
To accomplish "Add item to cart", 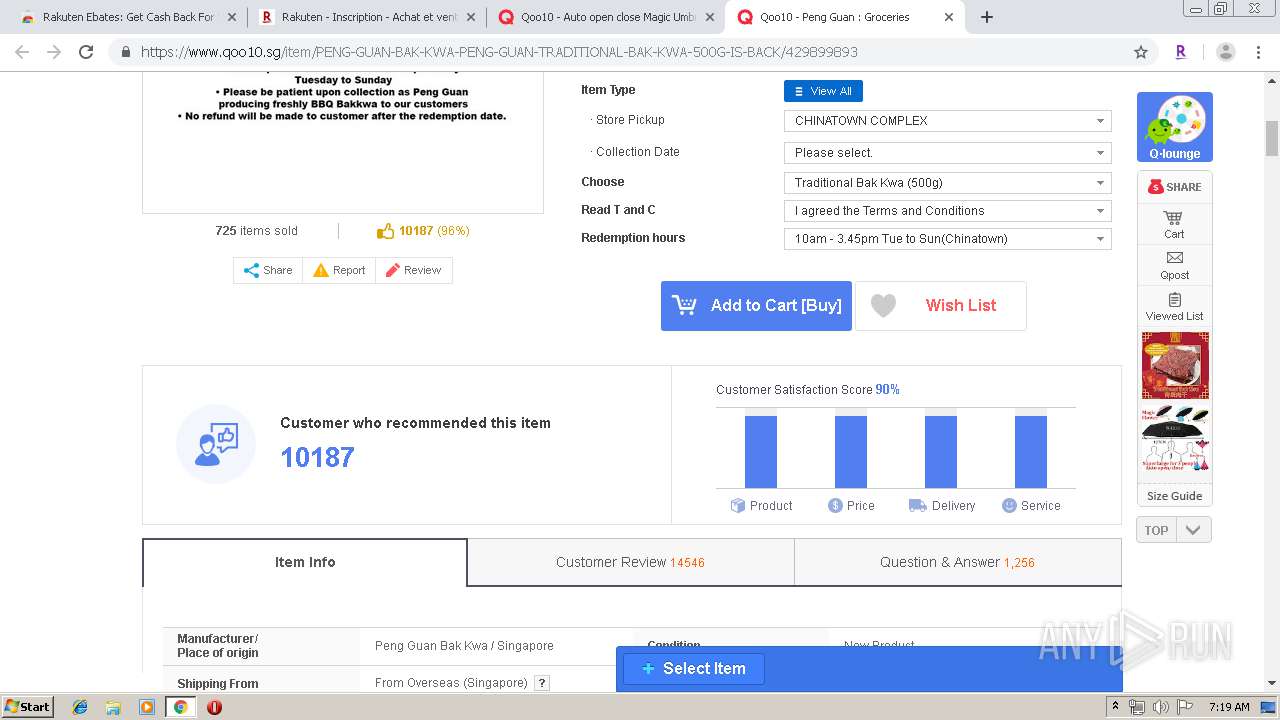I will tap(756, 306).
